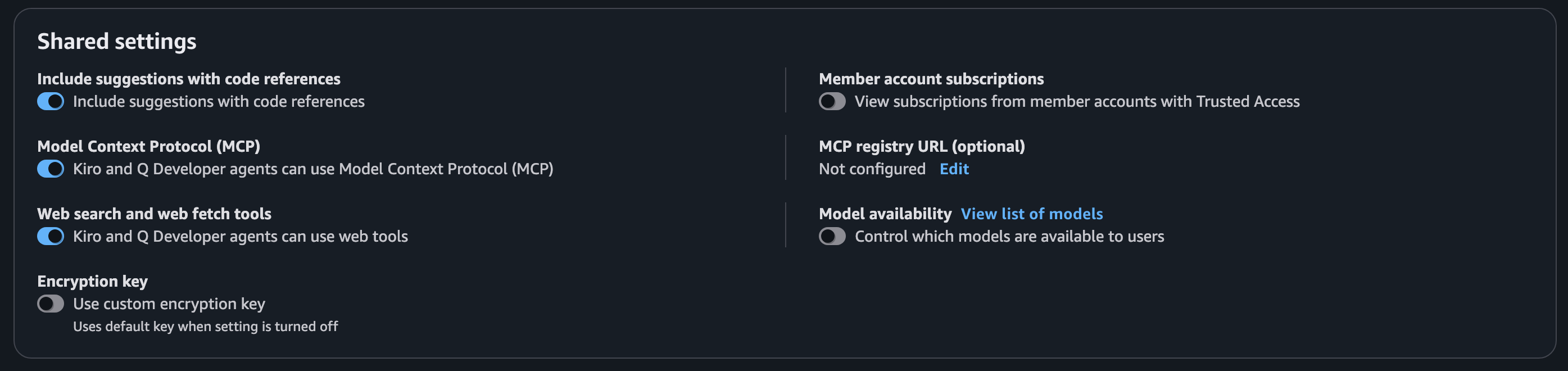
Task: Disable the Include suggestions with code references toggle
Action: (51, 102)
